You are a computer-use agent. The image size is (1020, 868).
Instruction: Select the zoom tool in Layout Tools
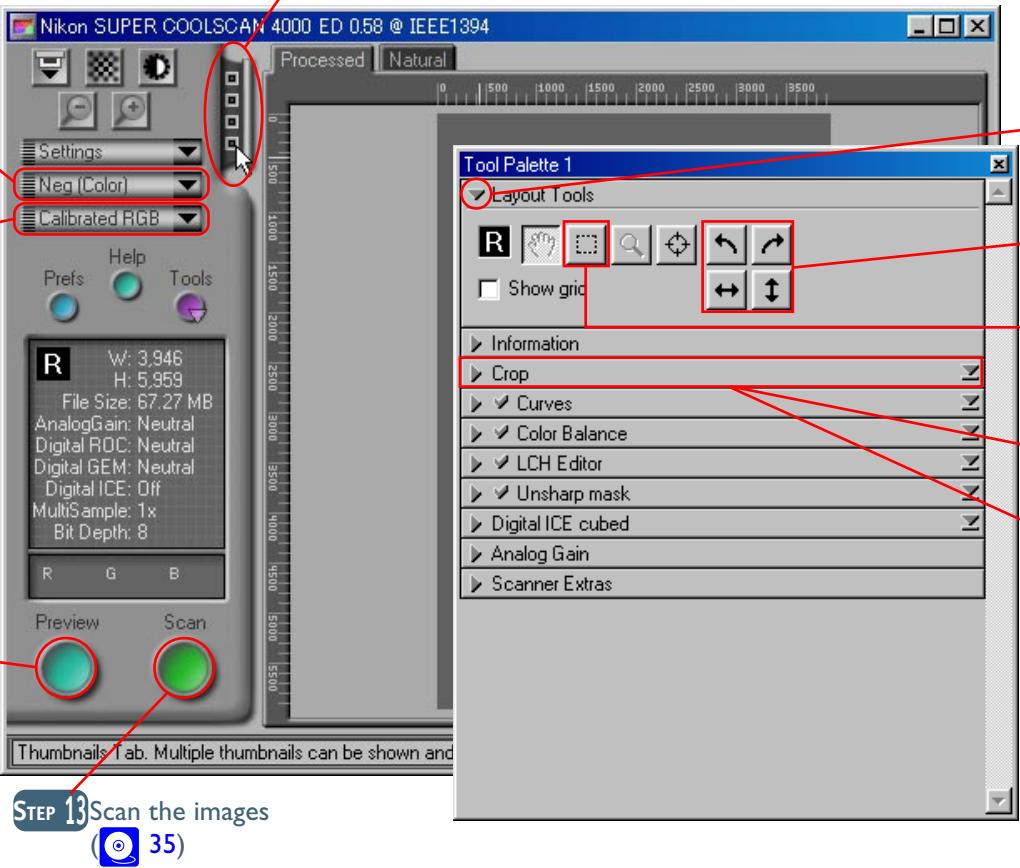(x=630, y=245)
